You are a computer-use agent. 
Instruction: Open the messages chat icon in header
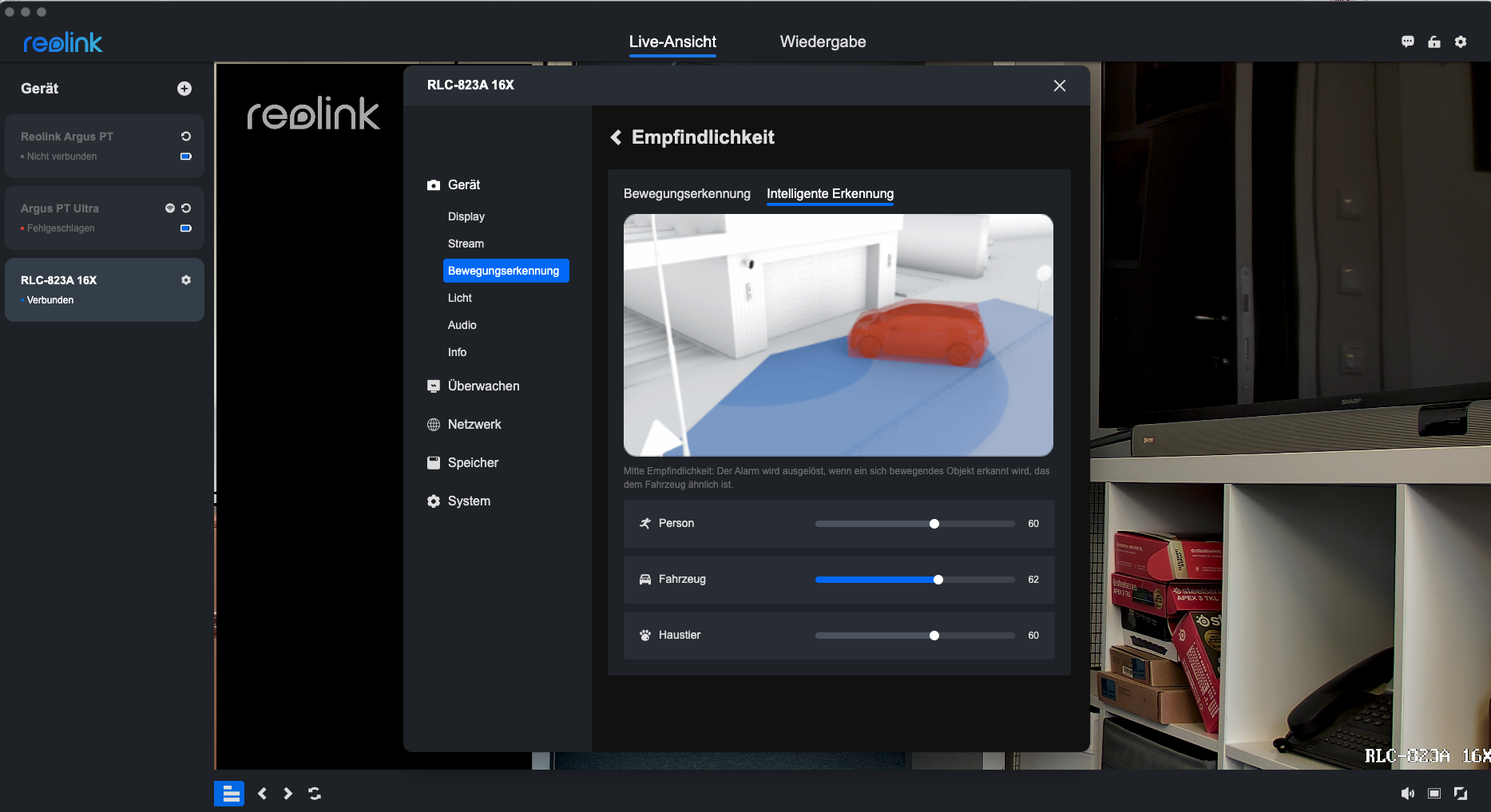1407,42
